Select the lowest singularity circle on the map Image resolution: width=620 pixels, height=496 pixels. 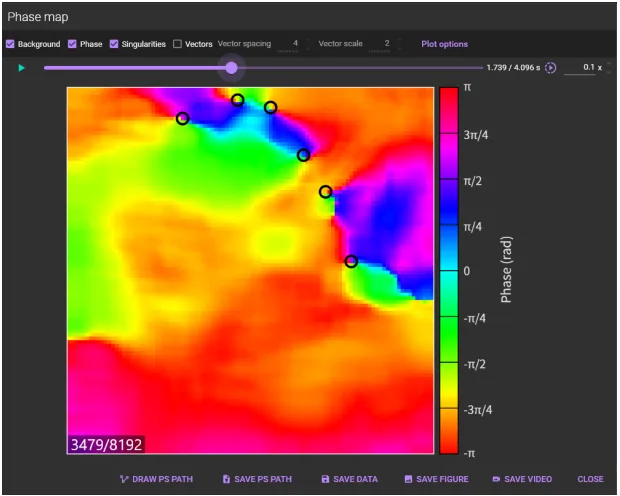pyautogui.click(x=351, y=261)
